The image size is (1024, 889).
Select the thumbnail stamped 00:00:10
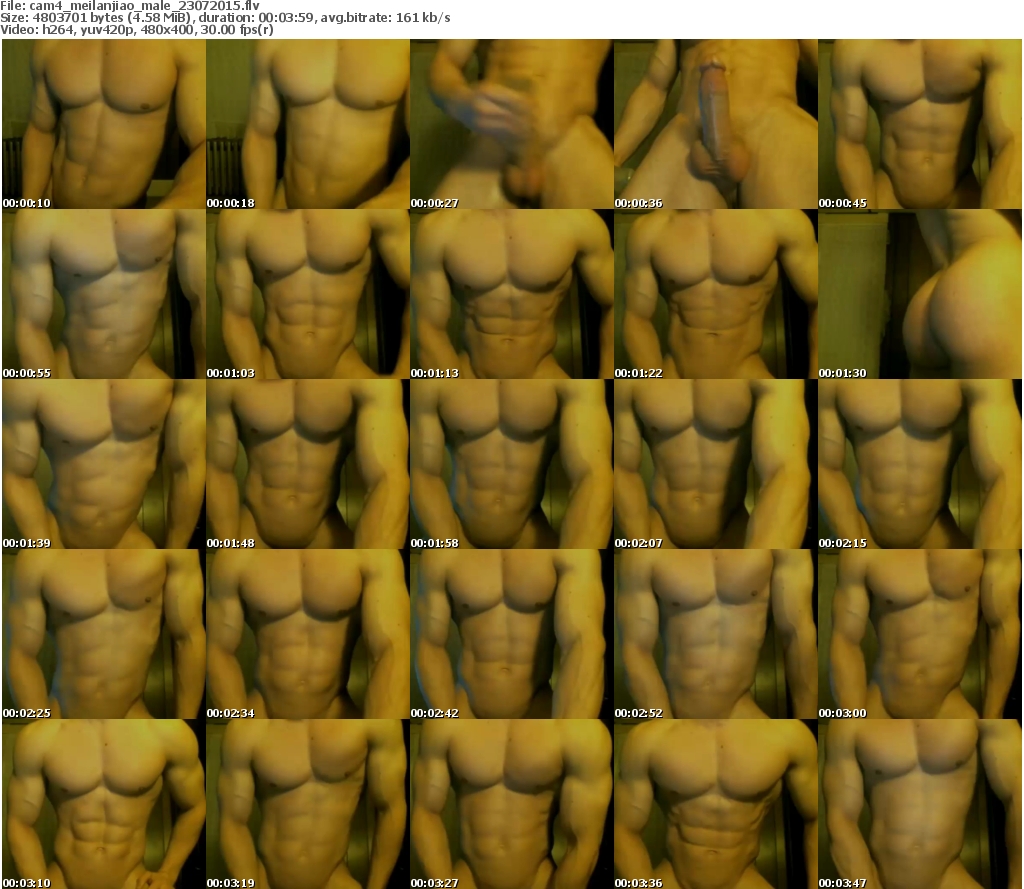[104, 124]
